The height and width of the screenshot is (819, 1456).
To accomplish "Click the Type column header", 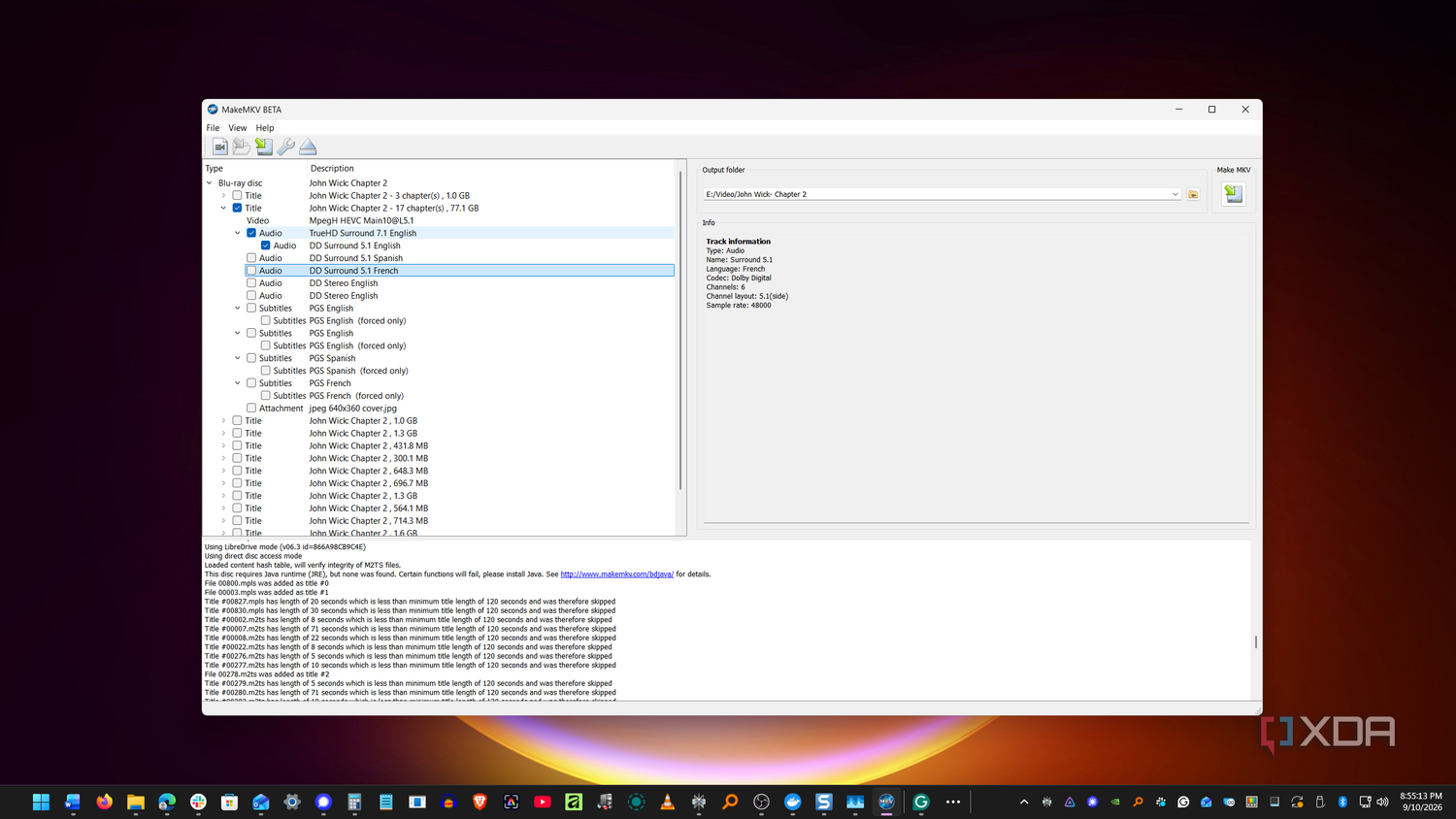I will (255, 169).
